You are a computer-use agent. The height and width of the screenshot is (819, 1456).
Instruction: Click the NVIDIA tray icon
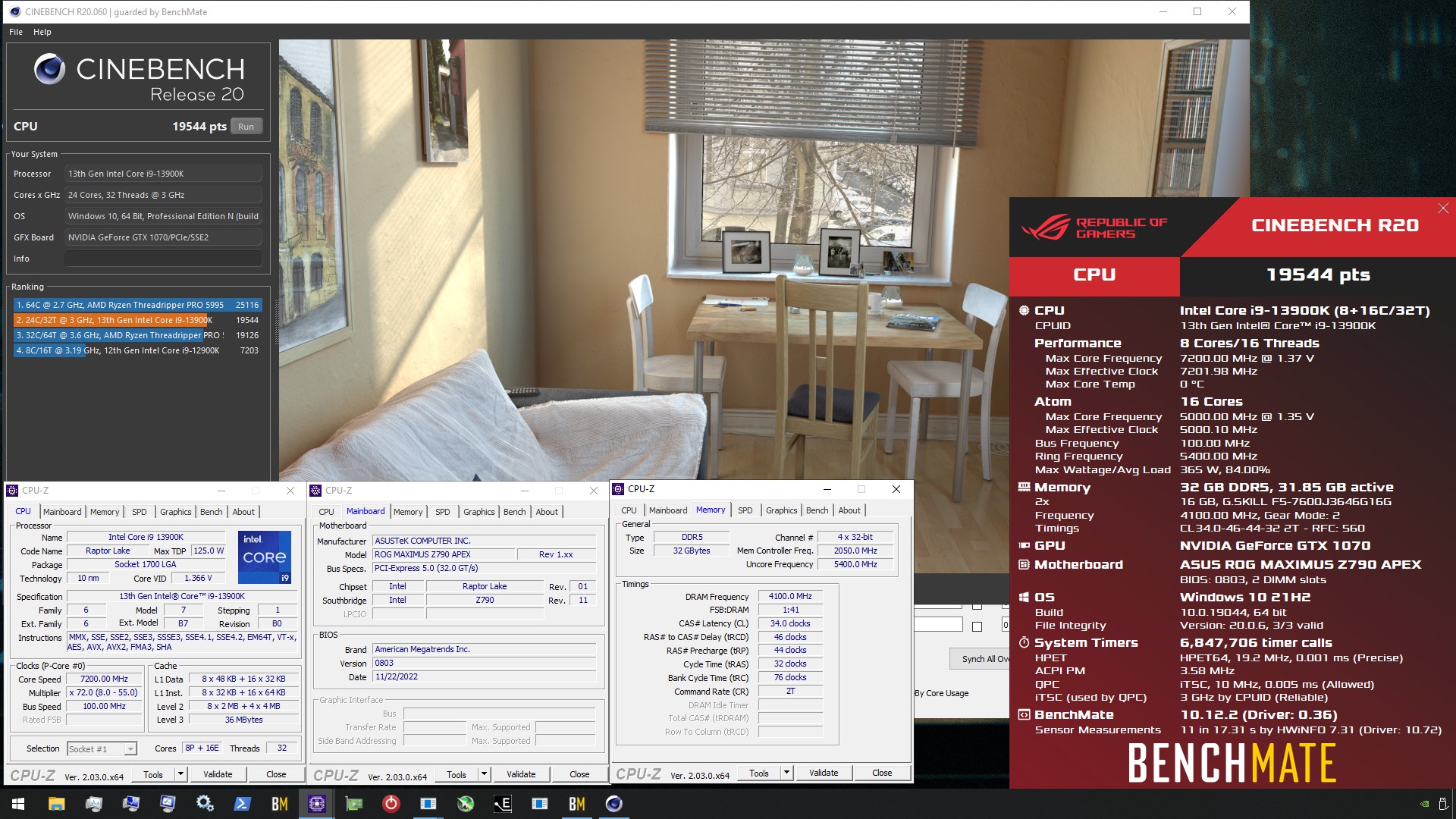click(x=1425, y=804)
